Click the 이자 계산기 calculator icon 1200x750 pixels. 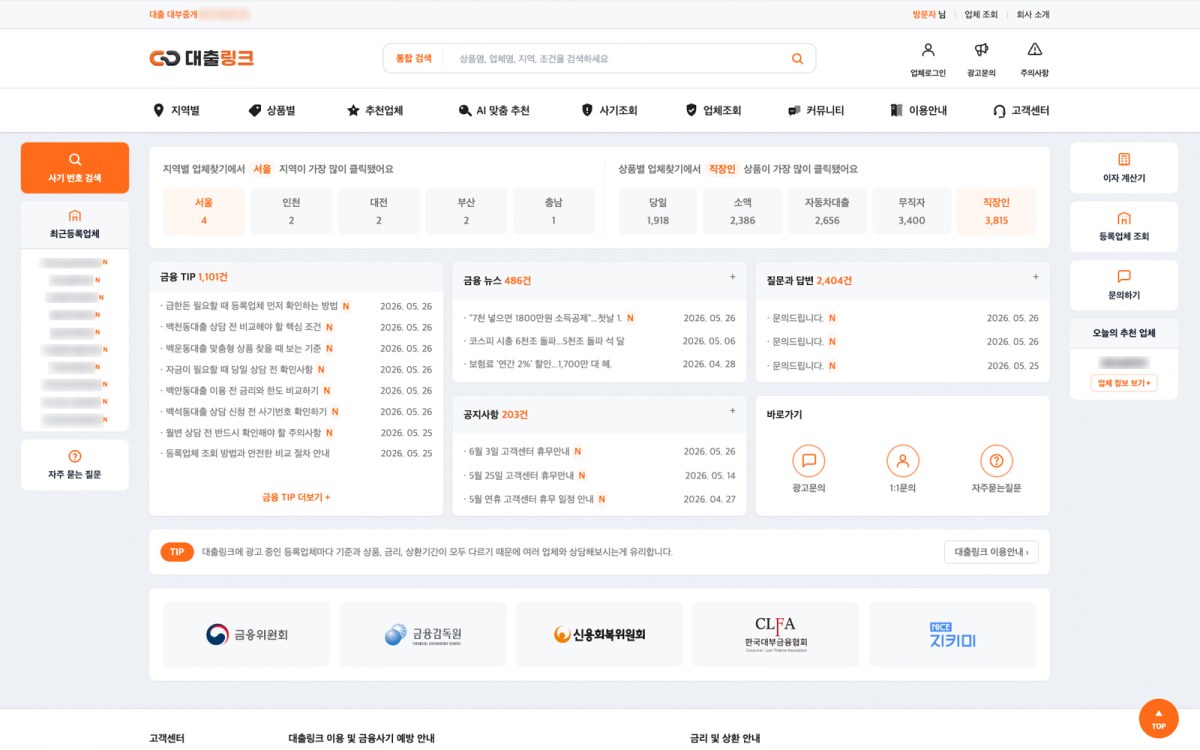(x=1124, y=159)
